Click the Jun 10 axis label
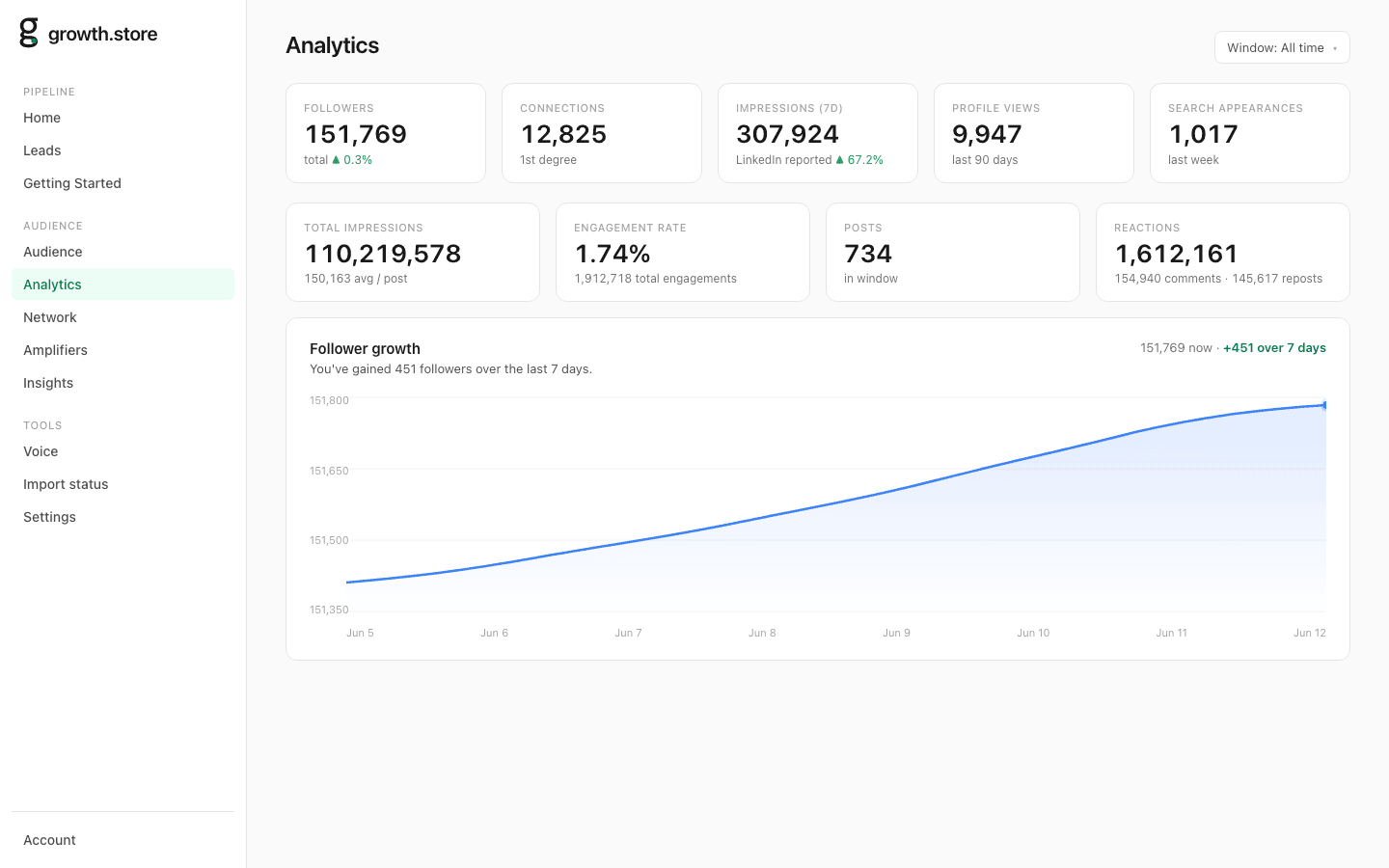The width and height of the screenshot is (1389, 868). pyautogui.click(x=1033, y=634)
